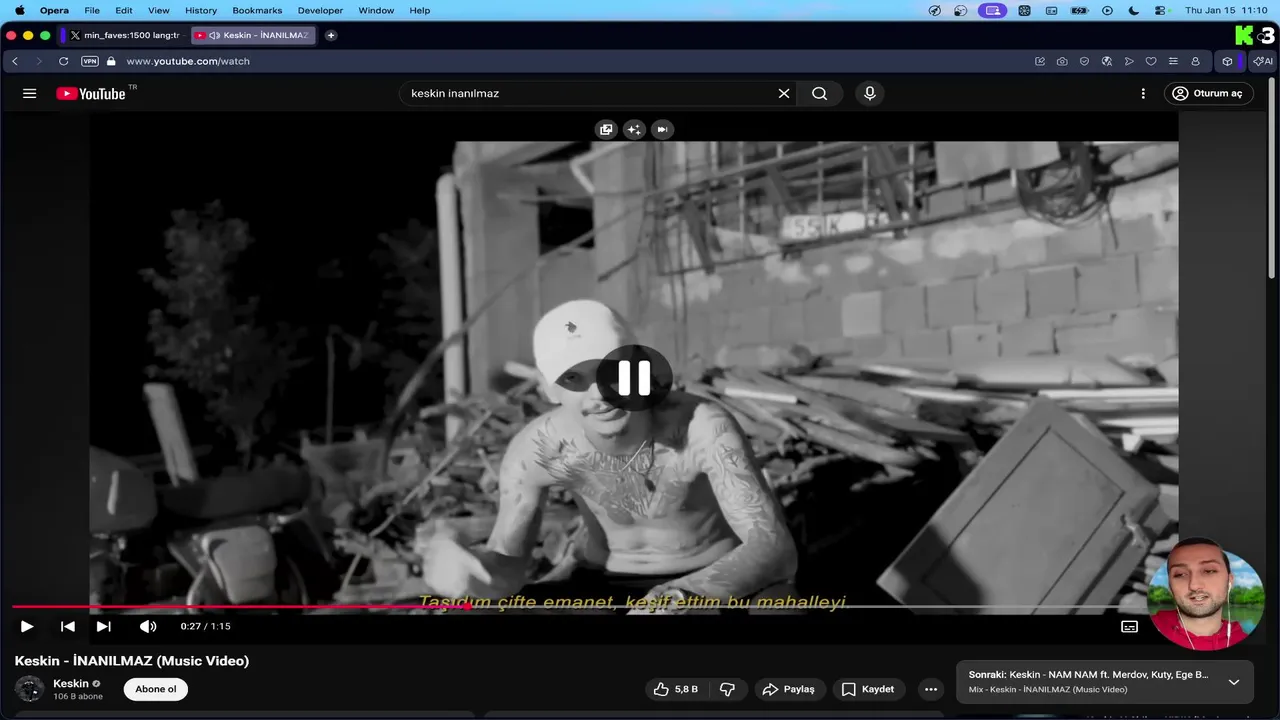
Task: Click the video title Keskin - İNANILMAZ
Action: tap(132, 661)
